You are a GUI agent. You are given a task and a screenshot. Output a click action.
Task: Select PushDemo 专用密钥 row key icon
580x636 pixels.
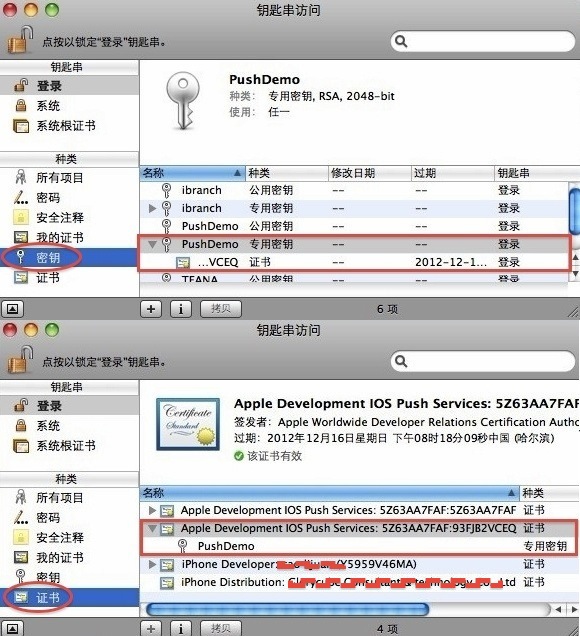coord(166,244)
